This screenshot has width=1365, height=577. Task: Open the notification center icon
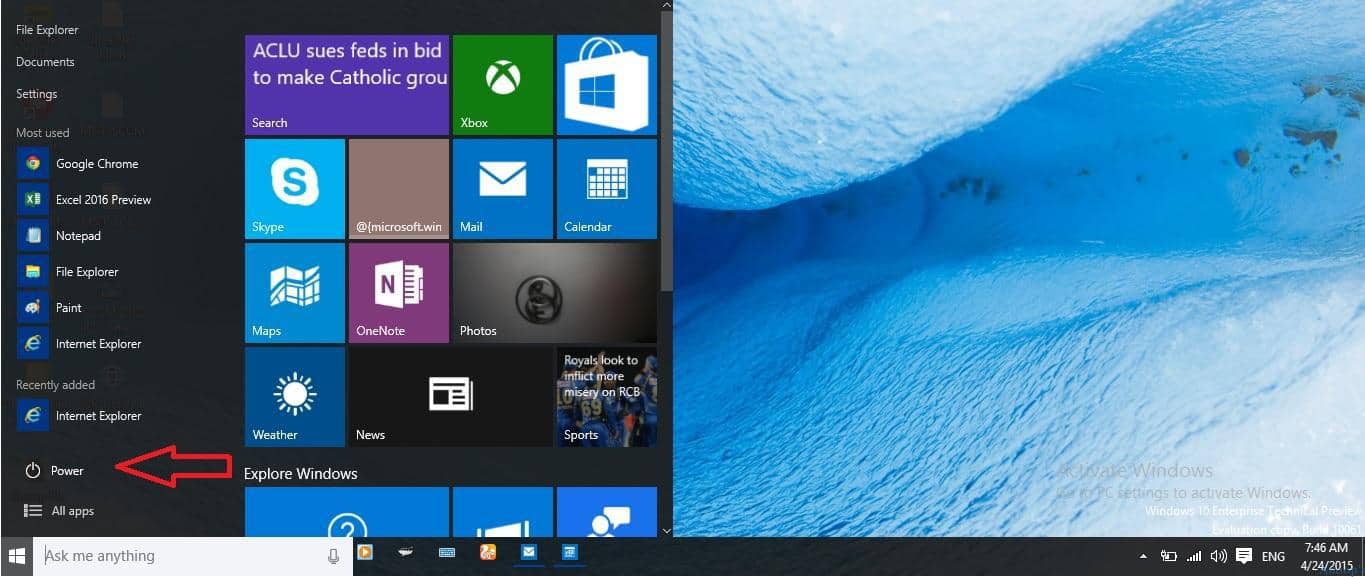tap(1244, 556)
